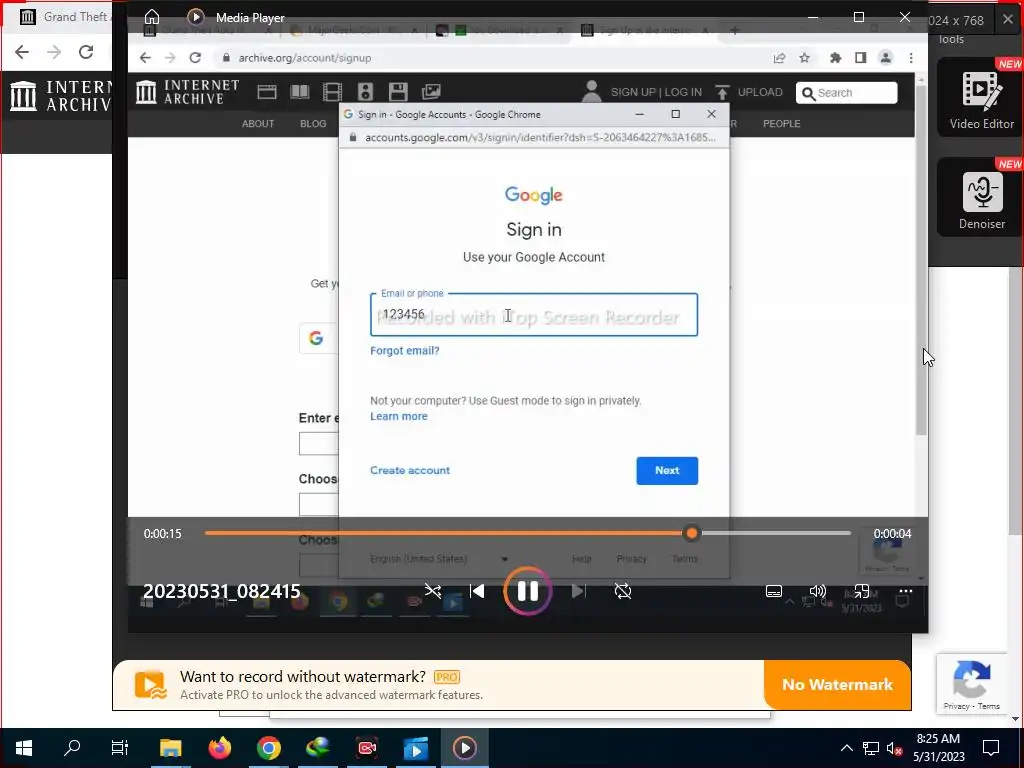Open the Windows Start menu
Image resolution: width=1024 pixels, height=768 pixels.
[24, 748]
